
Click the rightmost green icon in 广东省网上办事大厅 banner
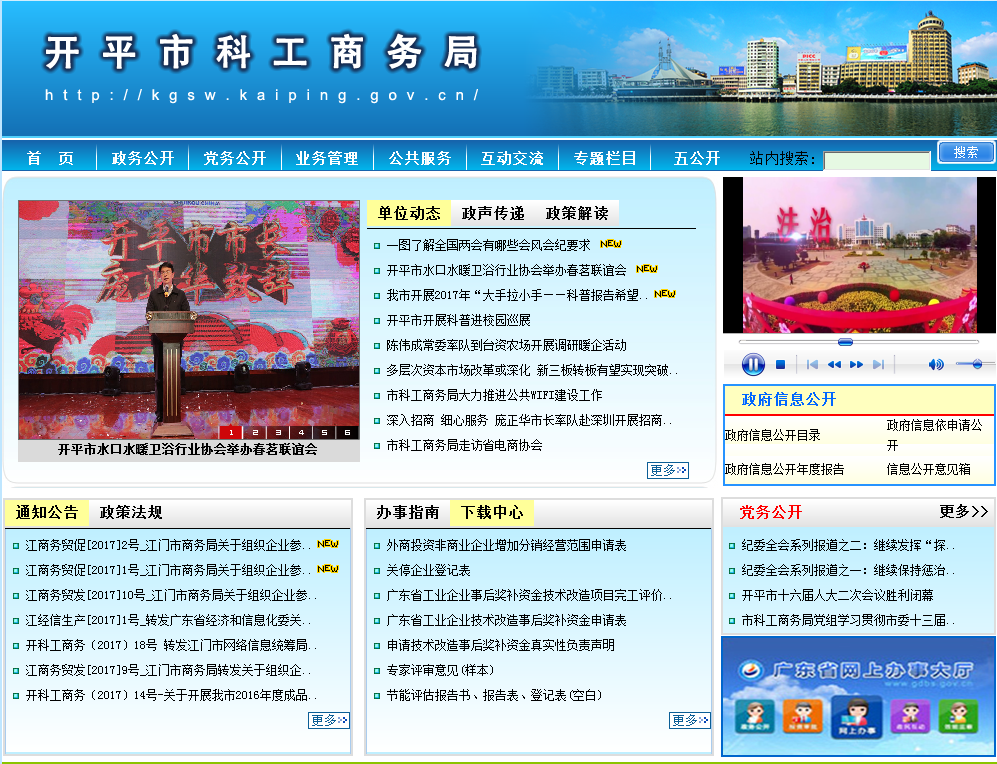click(x=958, y=716)
